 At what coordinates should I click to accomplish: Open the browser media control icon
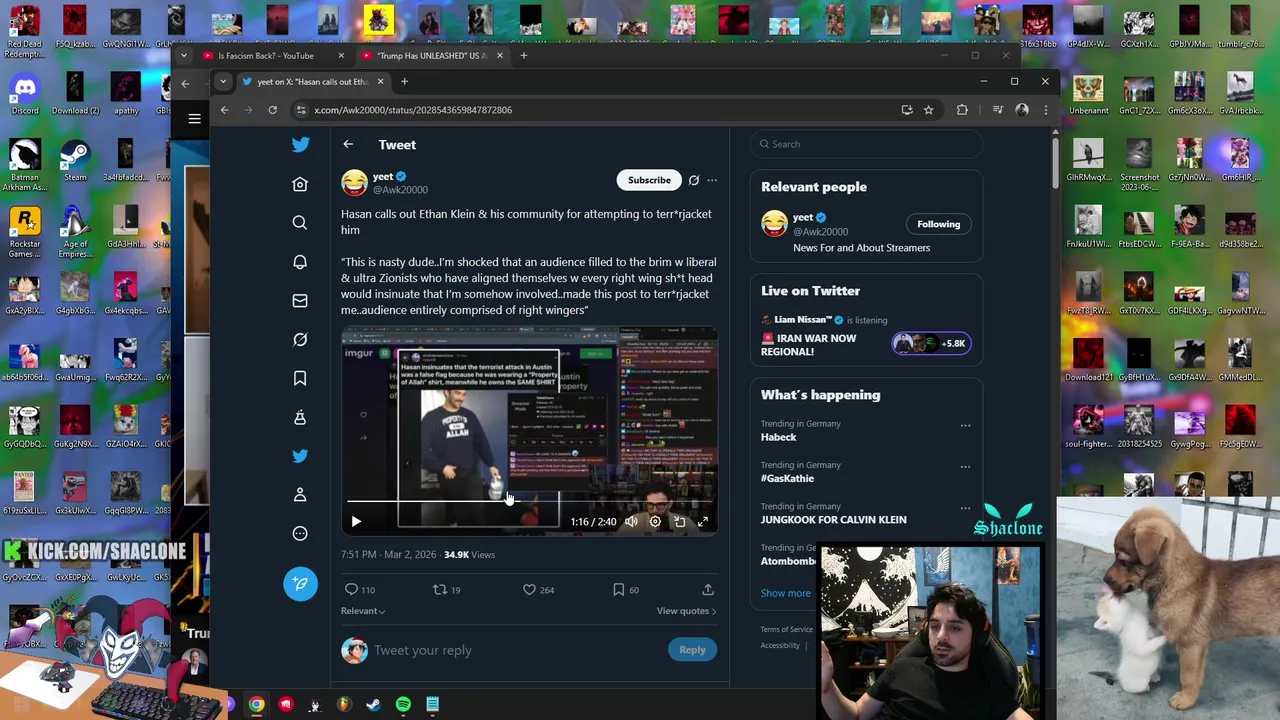(x=997, y=110)
